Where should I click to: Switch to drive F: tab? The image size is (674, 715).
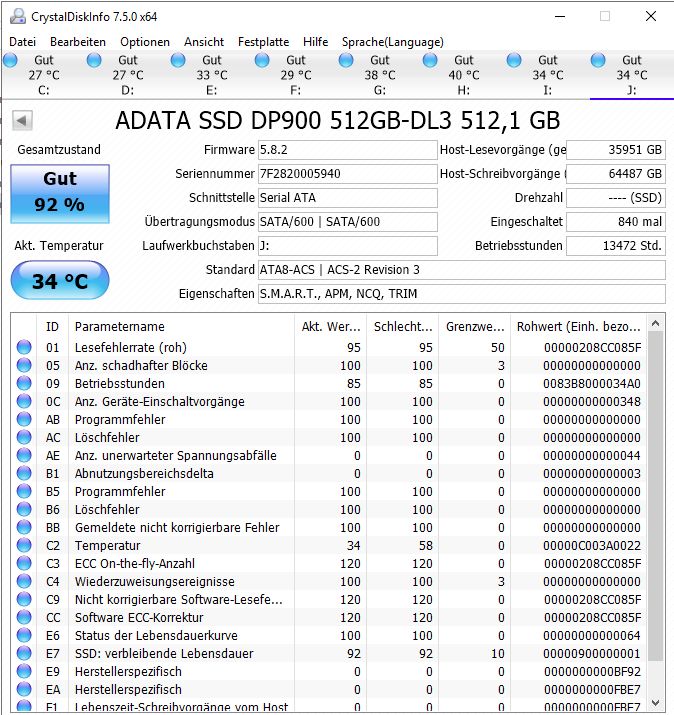(x=295, y=75)
